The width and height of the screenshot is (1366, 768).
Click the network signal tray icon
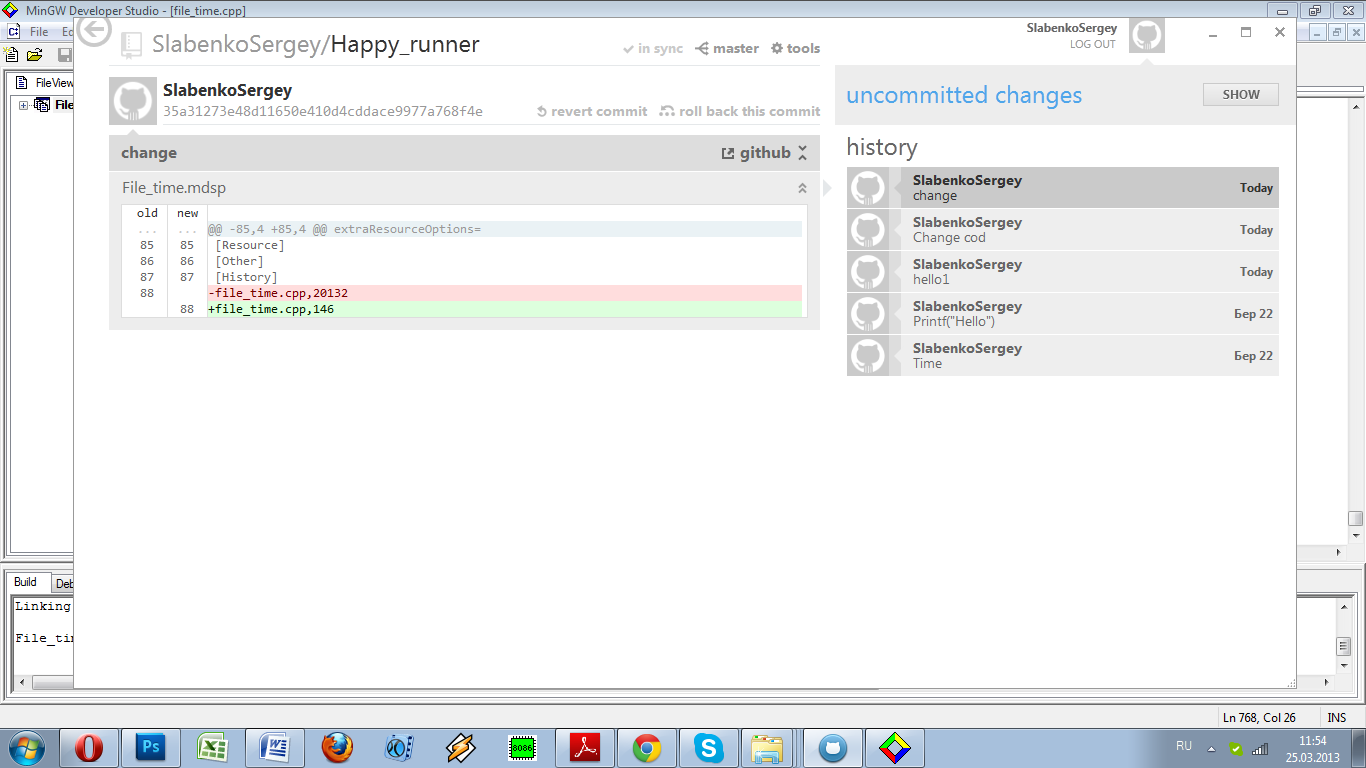coord(1260,748)
